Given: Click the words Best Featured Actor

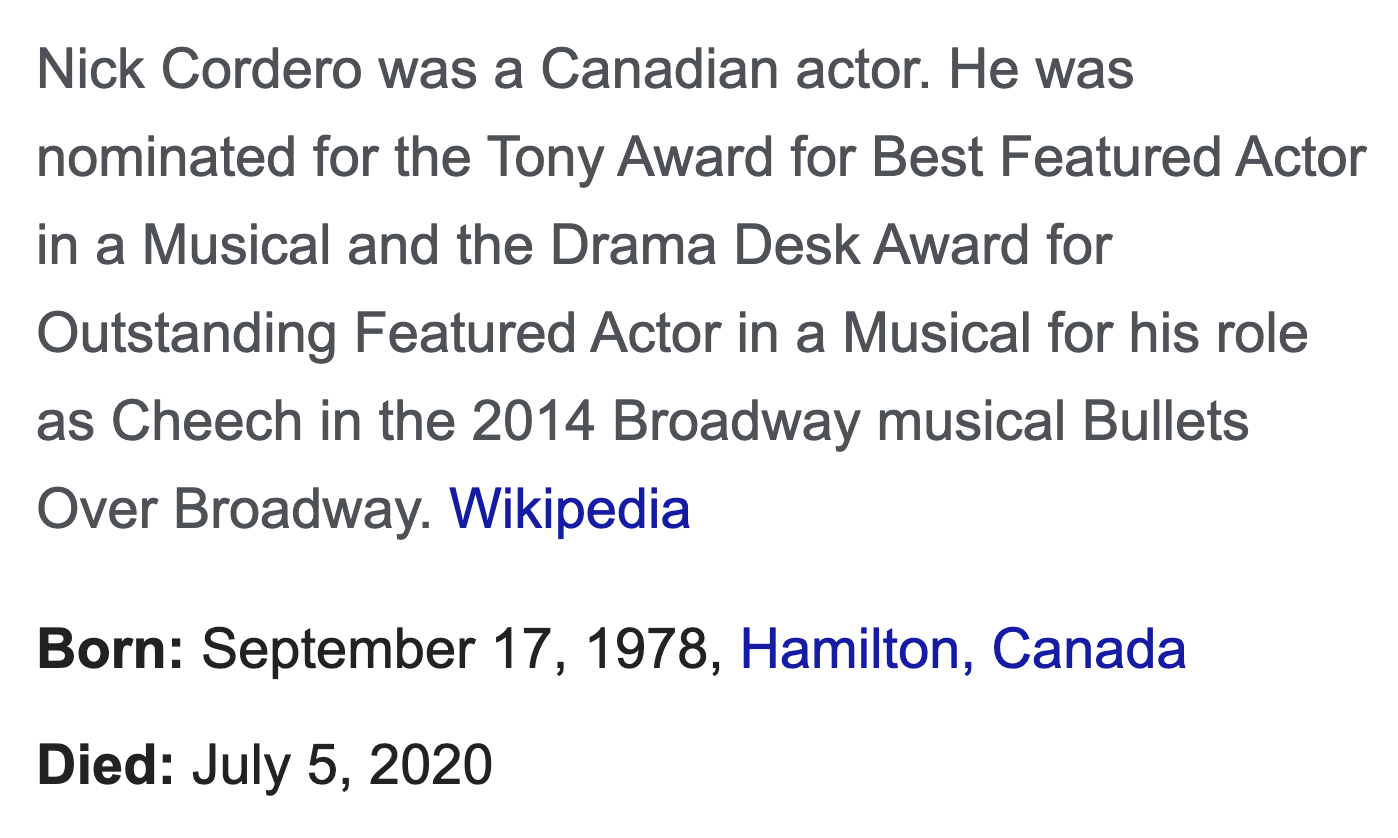Looking at the screenshot, I should pyautogui.click(x=1120, y=158).
